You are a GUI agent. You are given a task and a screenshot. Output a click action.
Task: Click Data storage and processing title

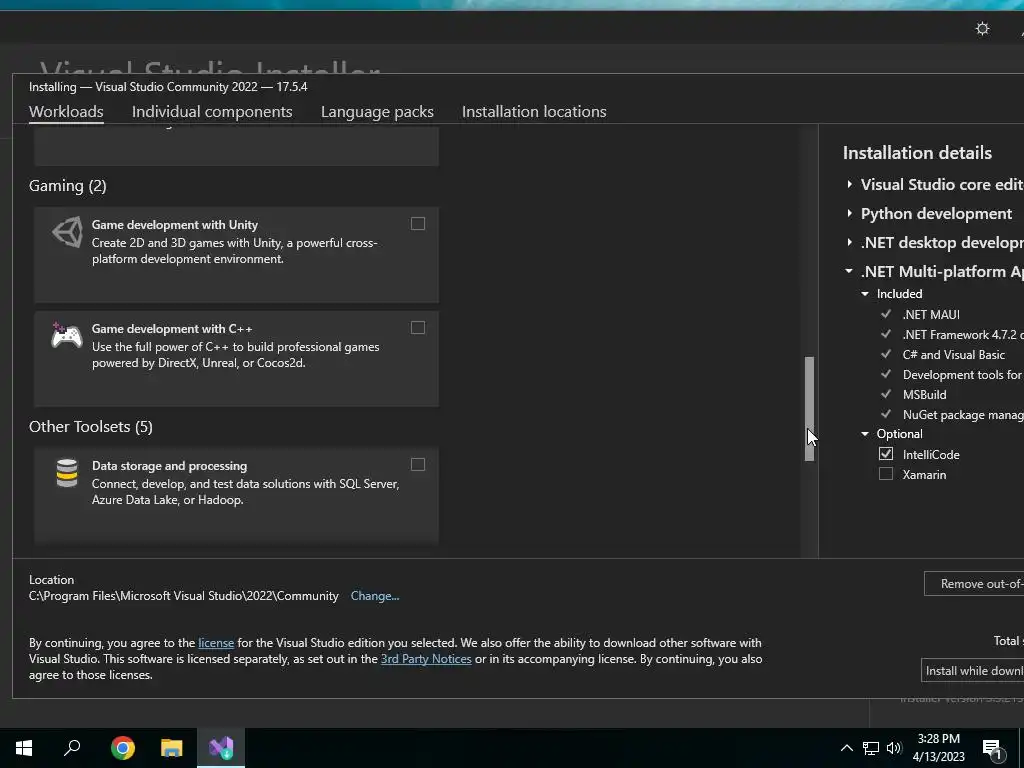pos(169,466)
